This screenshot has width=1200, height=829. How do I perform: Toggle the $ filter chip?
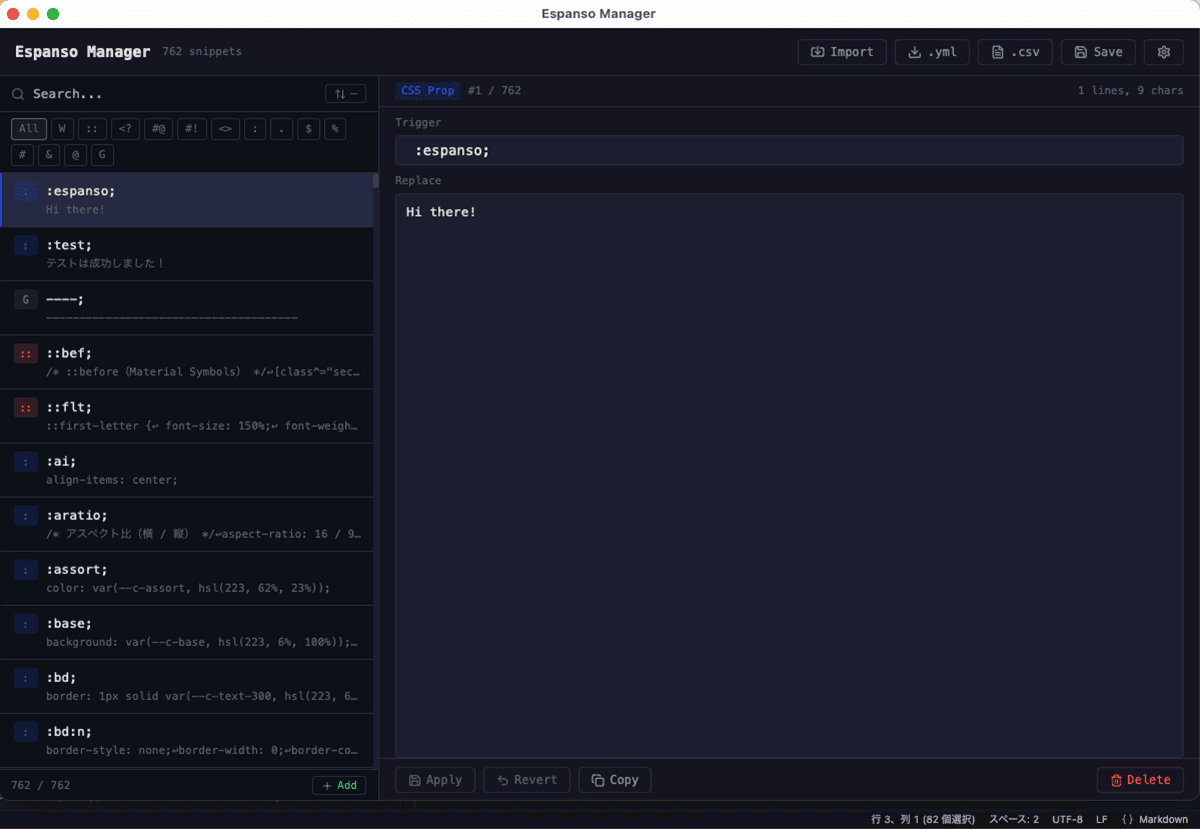[309, 129]
